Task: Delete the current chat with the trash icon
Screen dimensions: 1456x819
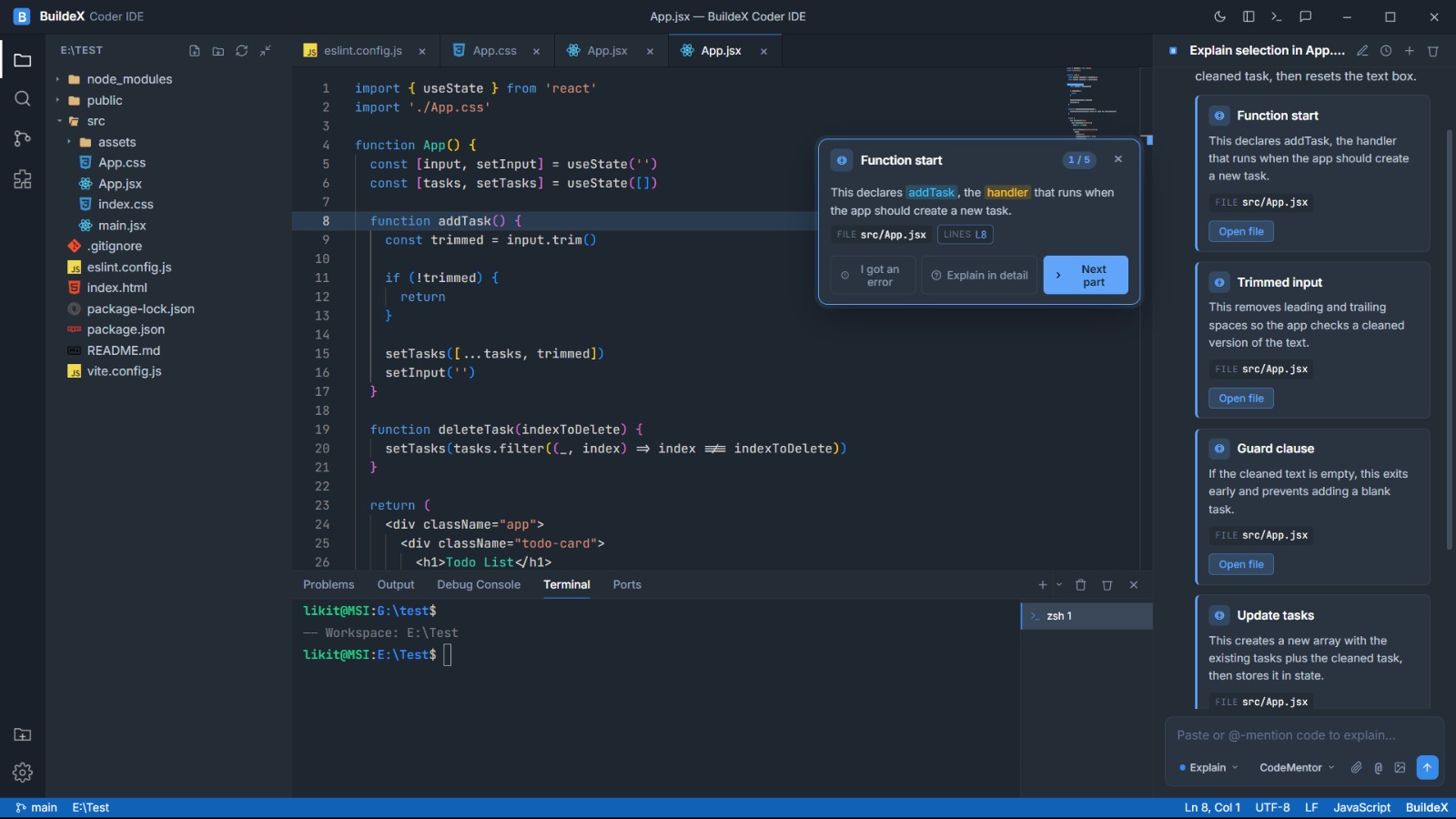Action: coord(1433,51)
